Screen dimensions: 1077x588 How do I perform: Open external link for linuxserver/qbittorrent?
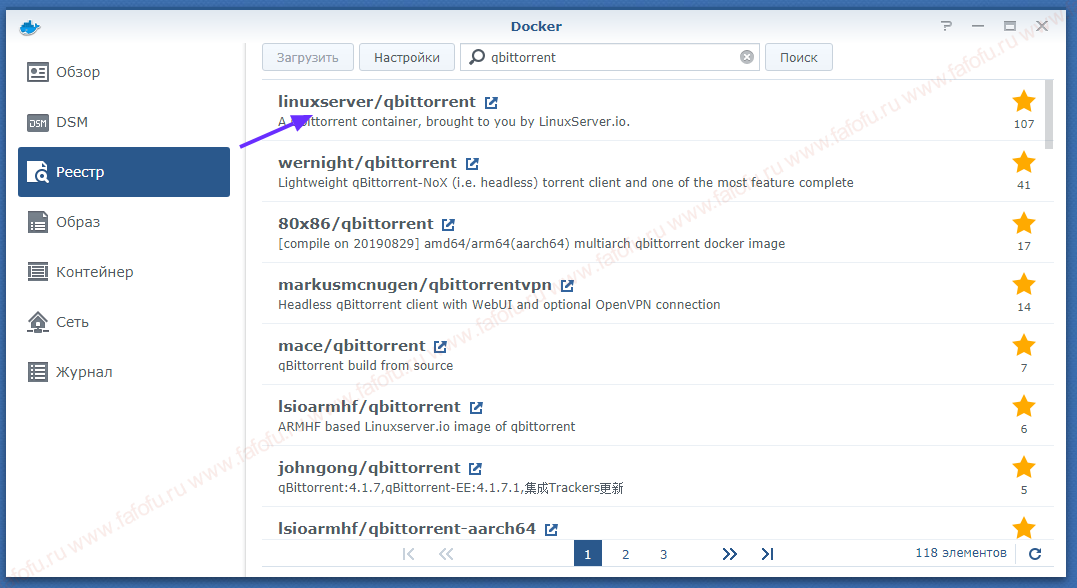click(x=491, y=102)
